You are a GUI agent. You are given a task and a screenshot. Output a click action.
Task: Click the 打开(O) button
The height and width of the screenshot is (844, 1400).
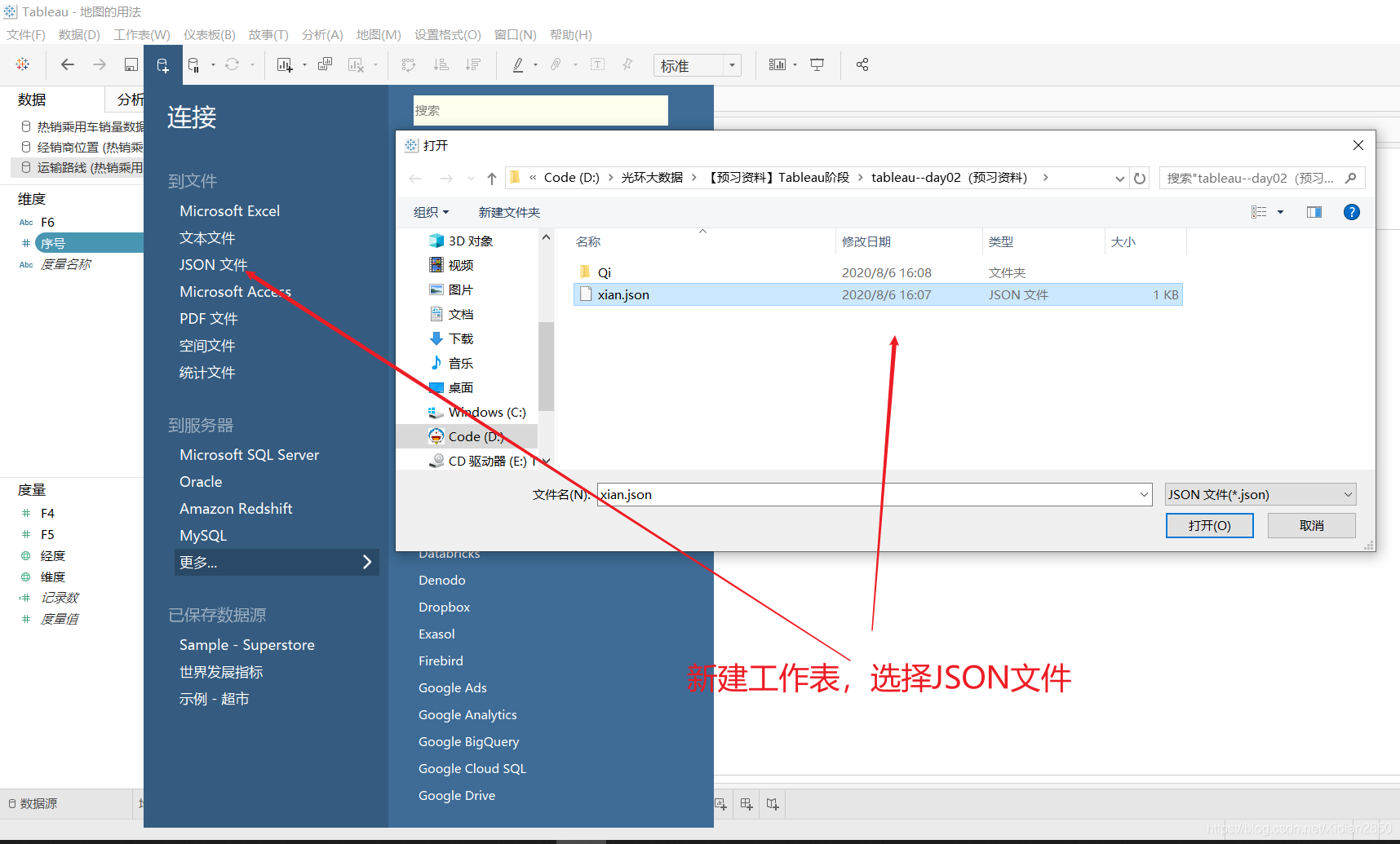[1209, 525]
